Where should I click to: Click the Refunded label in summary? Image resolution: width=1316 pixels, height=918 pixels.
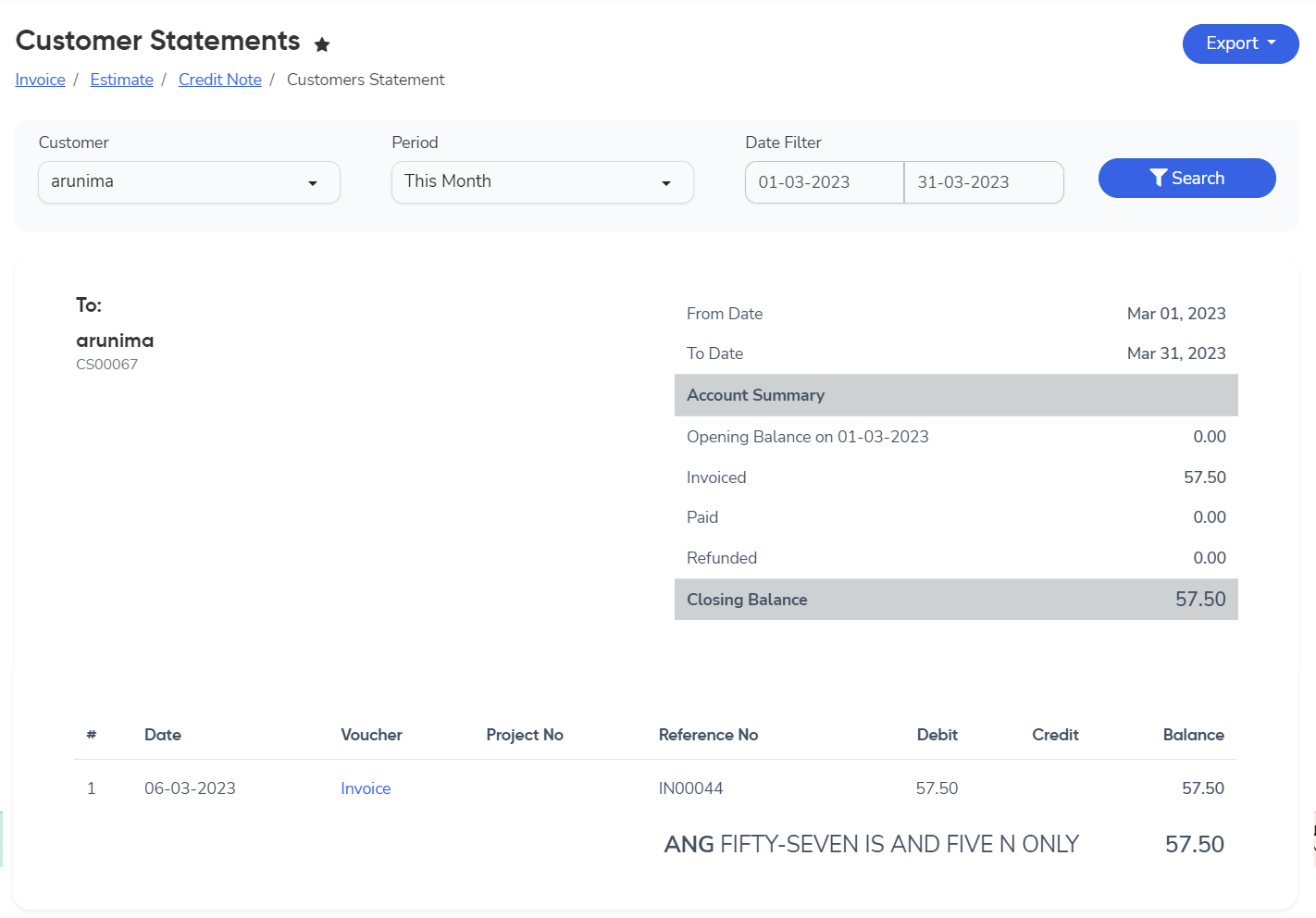(x=722, y=558)
